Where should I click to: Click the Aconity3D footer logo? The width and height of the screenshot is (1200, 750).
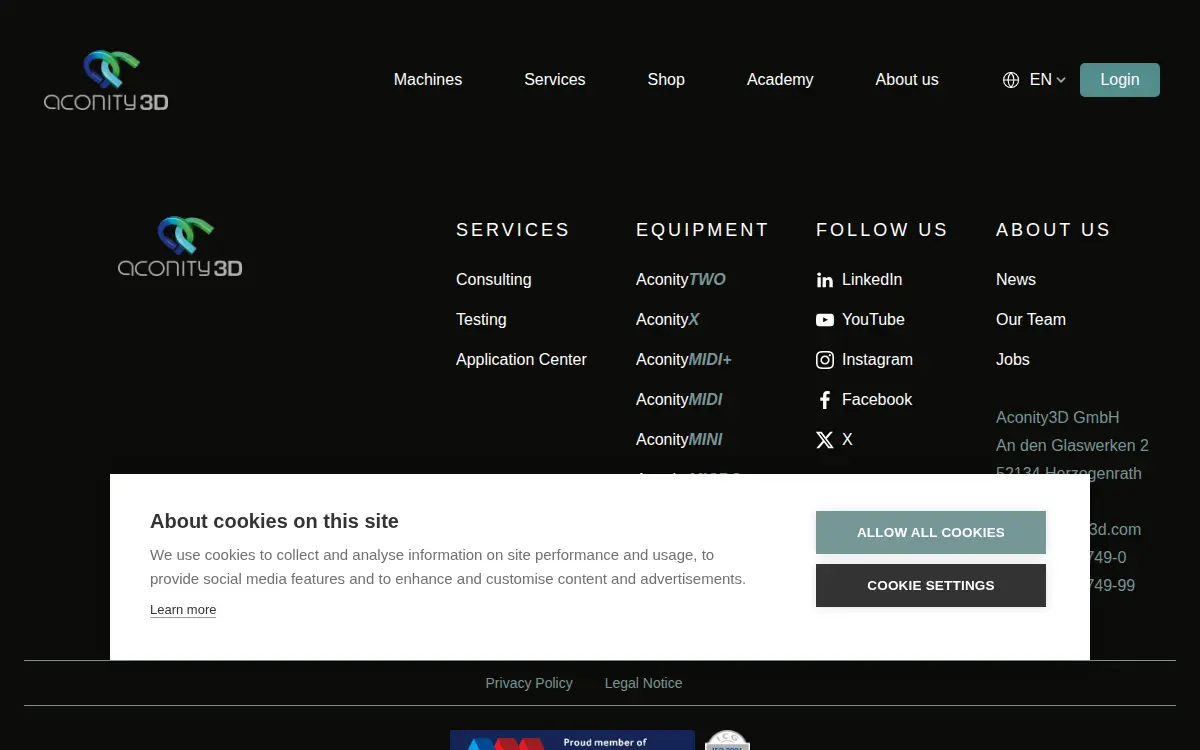[180, 247]
